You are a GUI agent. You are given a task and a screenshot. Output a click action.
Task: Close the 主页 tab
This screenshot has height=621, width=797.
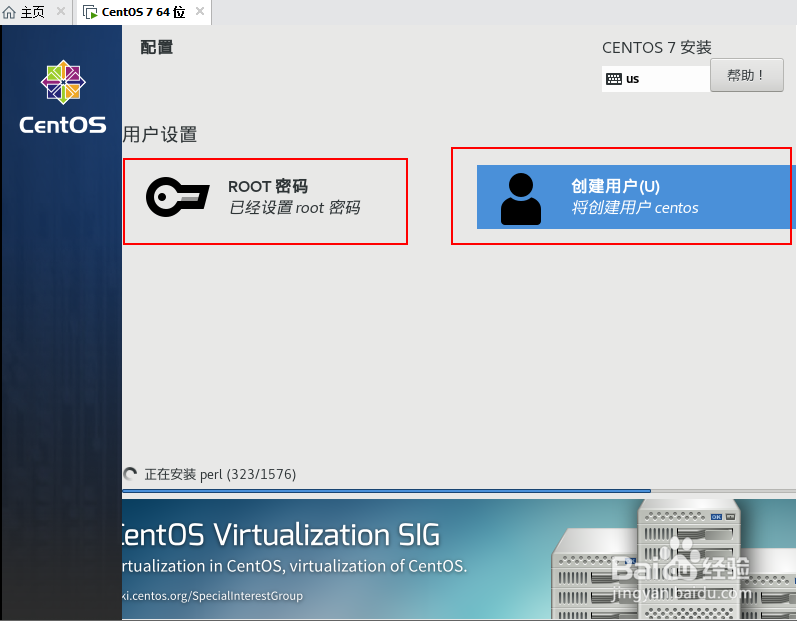click(x=60, y=11)
